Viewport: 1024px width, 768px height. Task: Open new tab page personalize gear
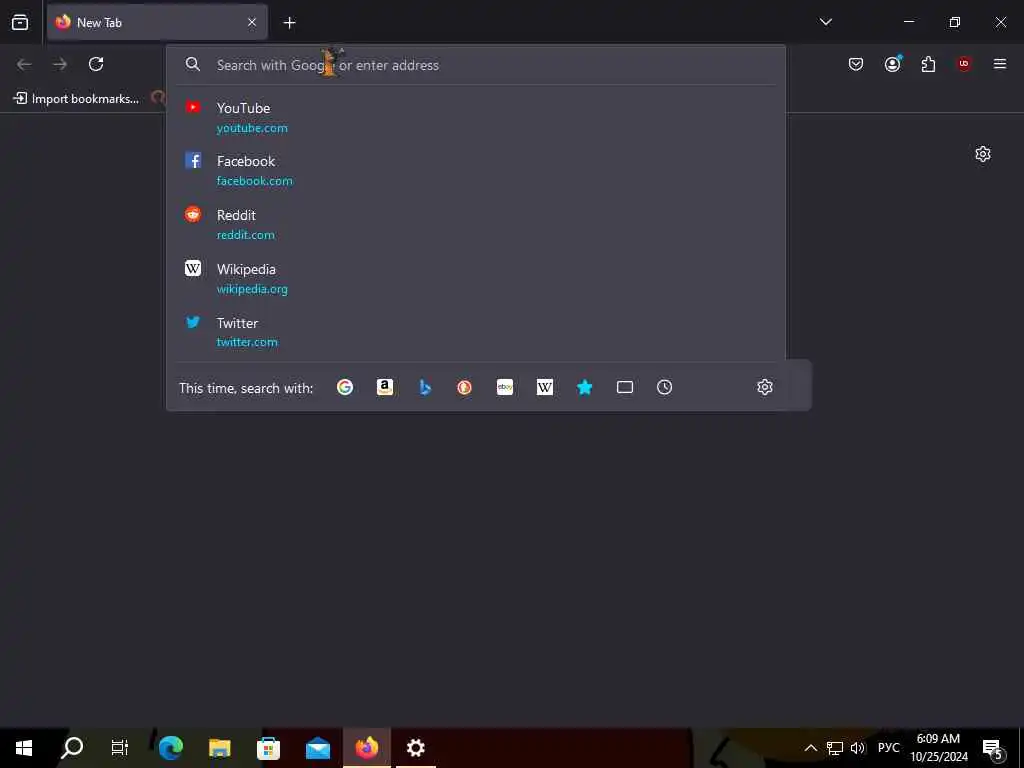click(x=983, y=154)
